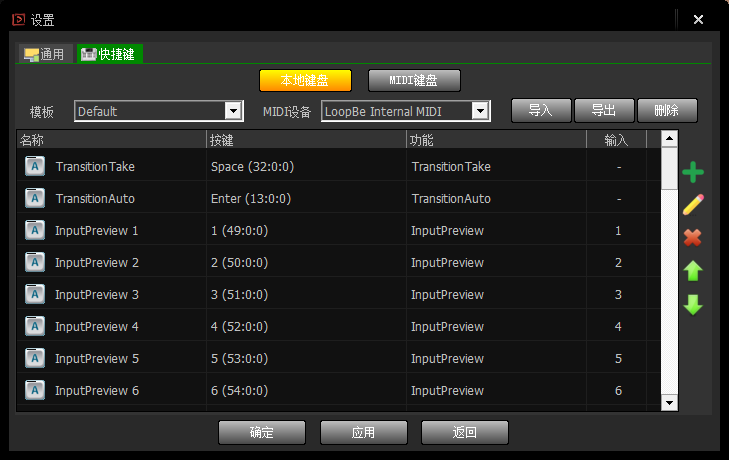The image size is (729, 460).
Task: Sort list by 按键 column header
Action: click(x=304, y=141)
